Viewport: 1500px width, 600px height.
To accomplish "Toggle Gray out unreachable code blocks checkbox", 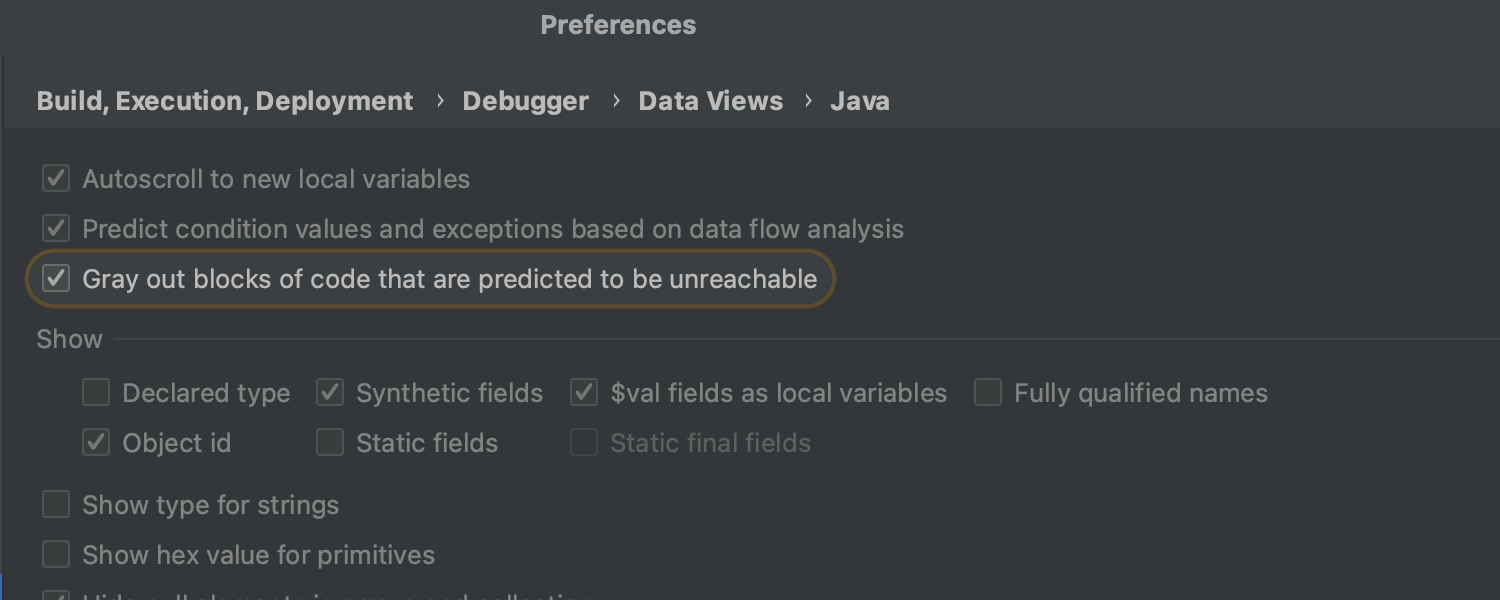I will pyautogui.click(x=56, y=279).
